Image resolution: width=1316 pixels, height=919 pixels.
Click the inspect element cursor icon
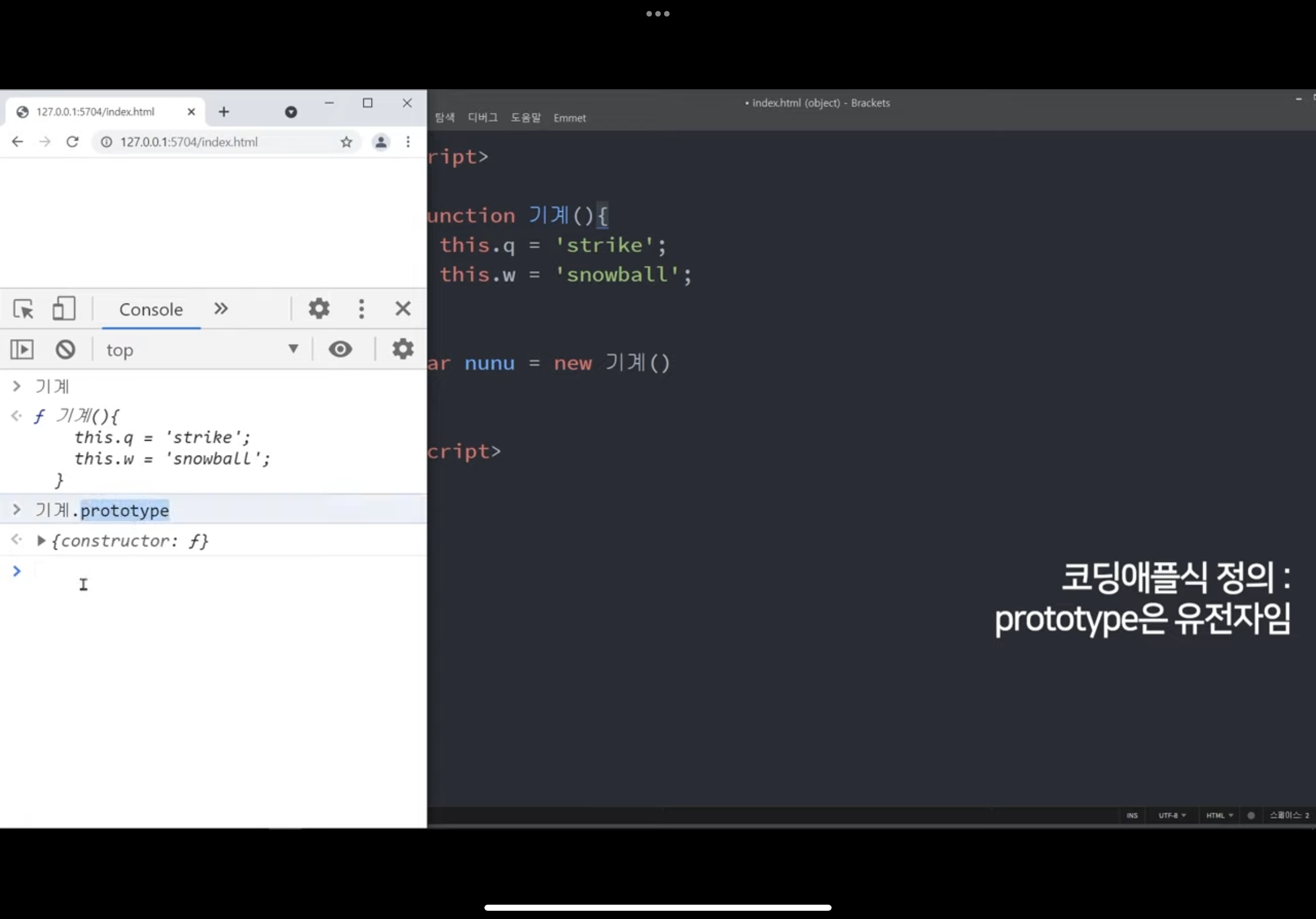(24, 309)
